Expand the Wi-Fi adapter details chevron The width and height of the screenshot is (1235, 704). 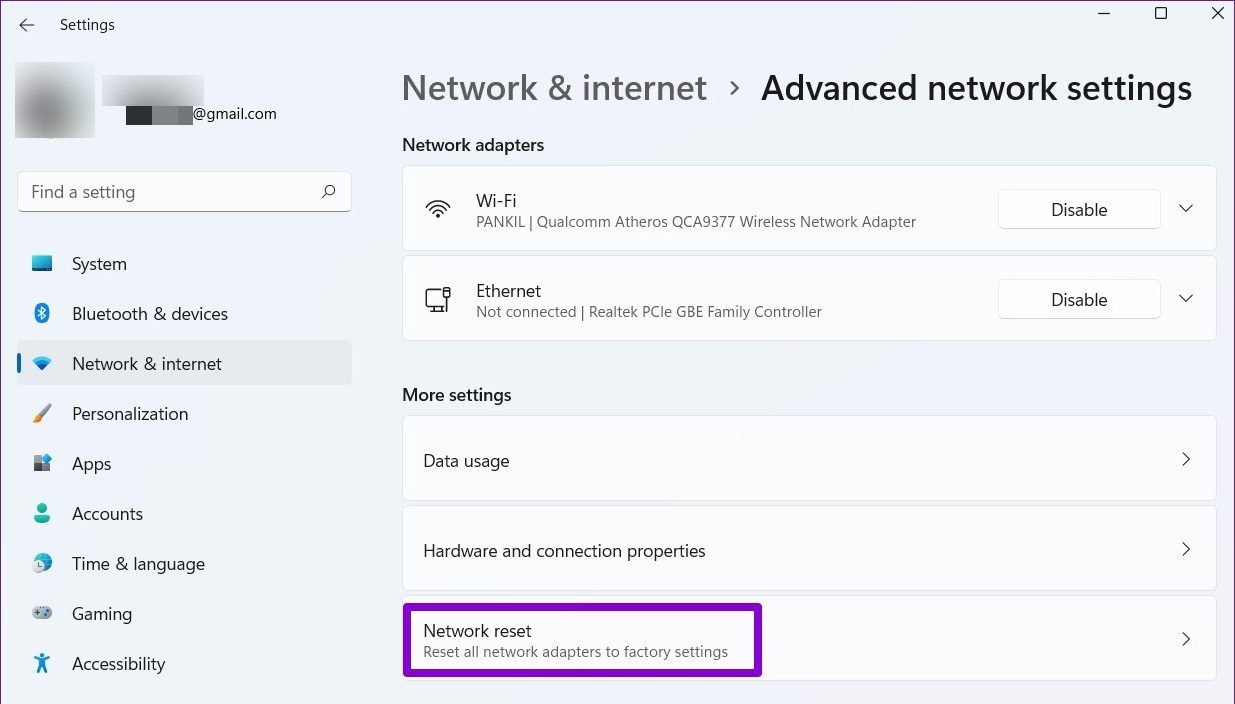[1186, 209]
